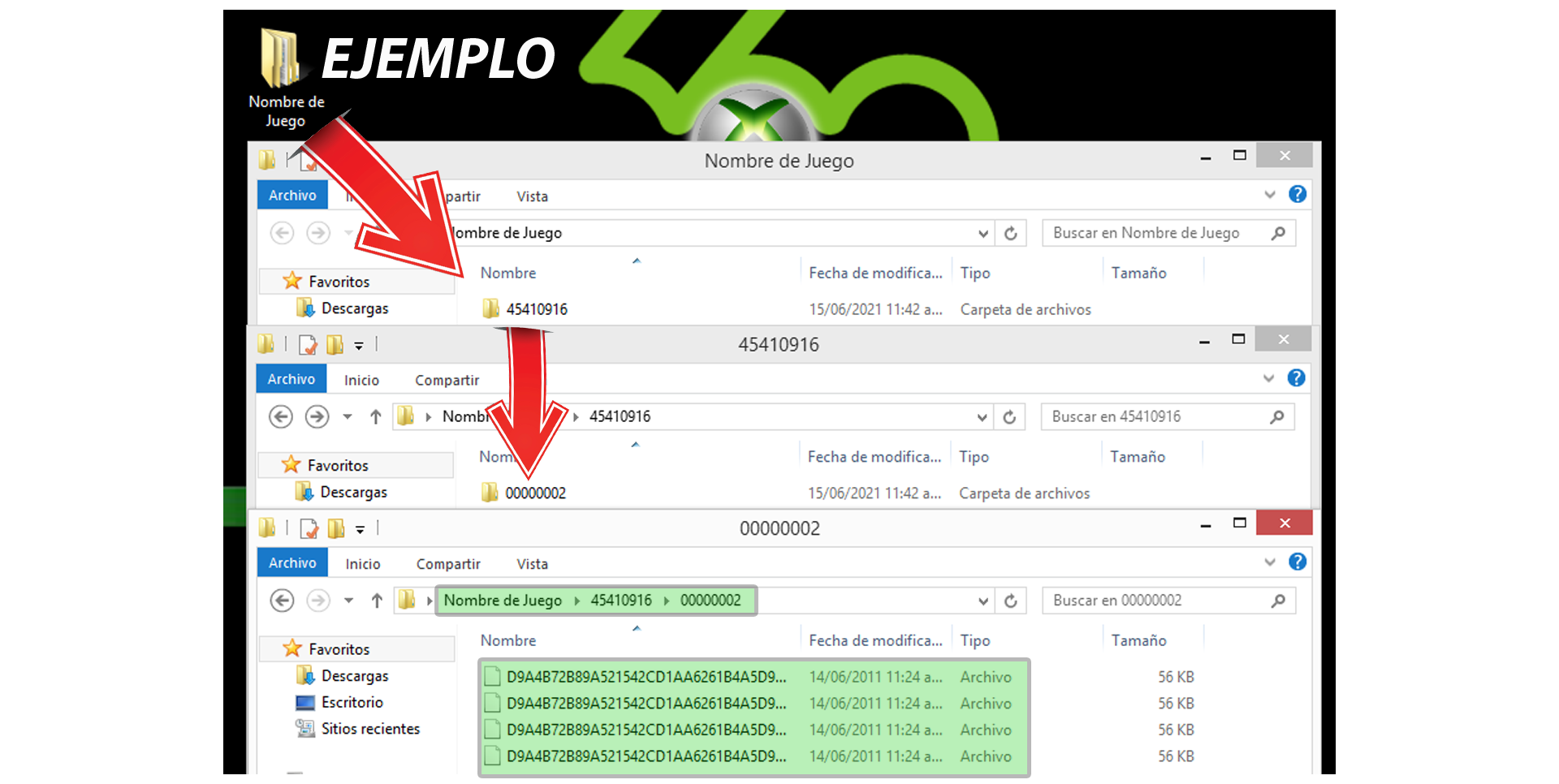Focus the Buscar en 45410916 search box
Screen dimensions: 1559x784
coord(1168,417)
